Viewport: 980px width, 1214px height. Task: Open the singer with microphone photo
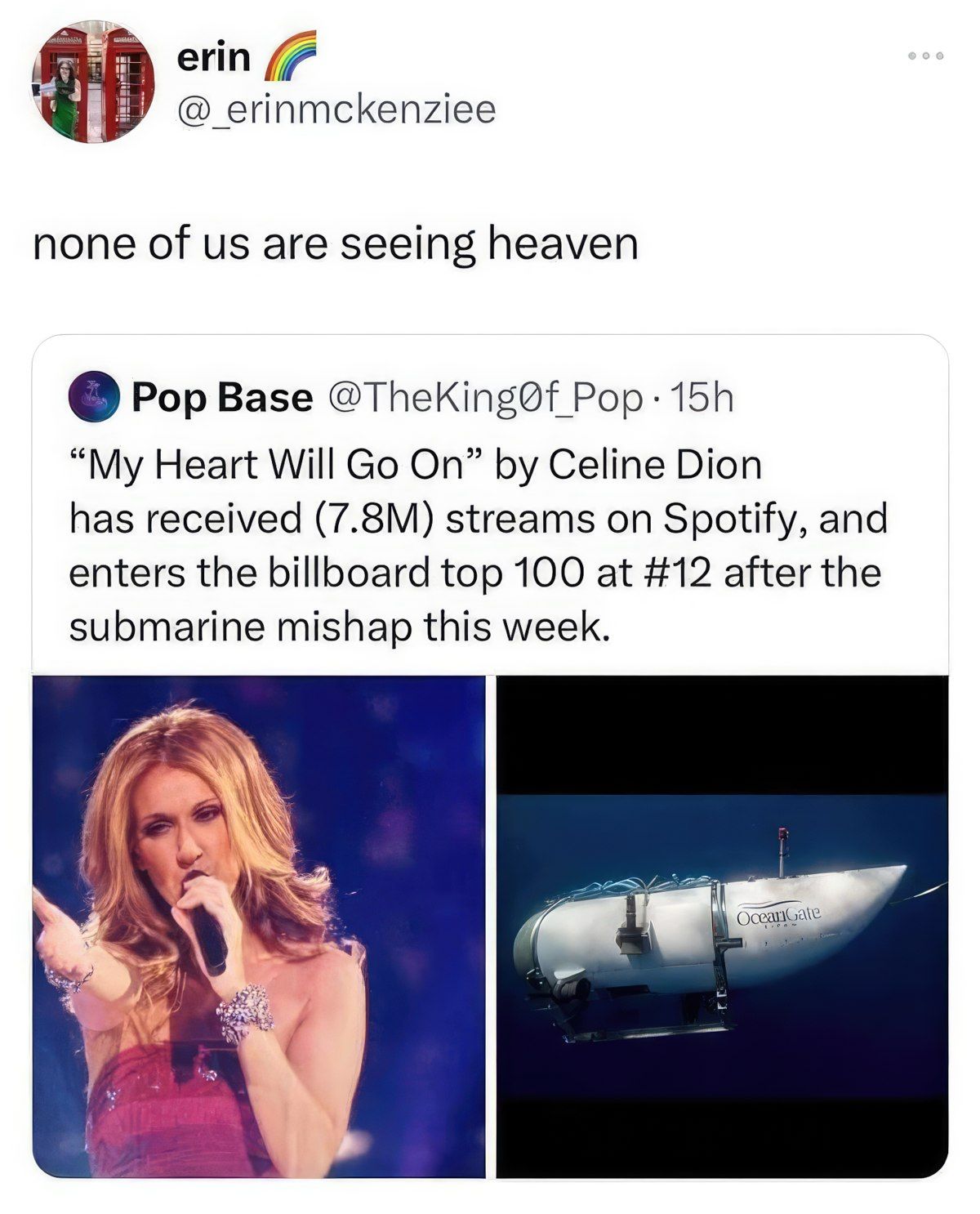pos(258,926)
